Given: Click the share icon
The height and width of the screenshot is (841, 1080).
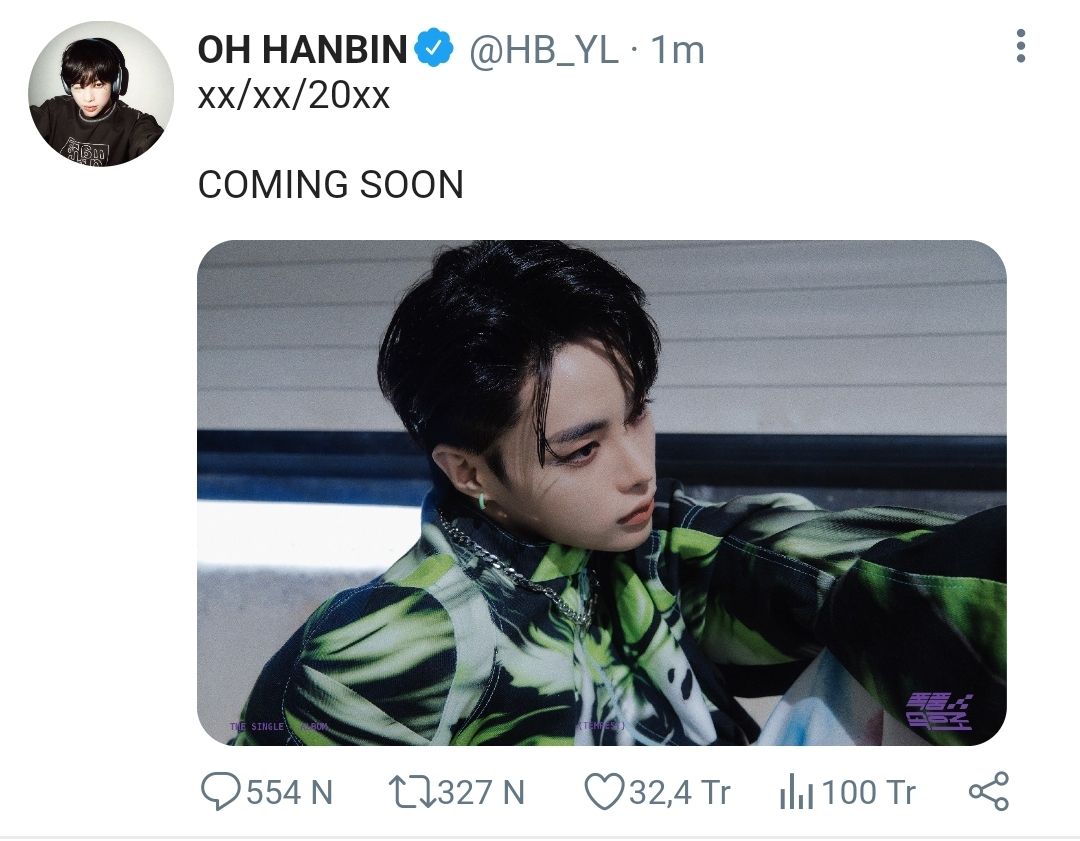Looking at the screenshot, I should click(989, 791).
